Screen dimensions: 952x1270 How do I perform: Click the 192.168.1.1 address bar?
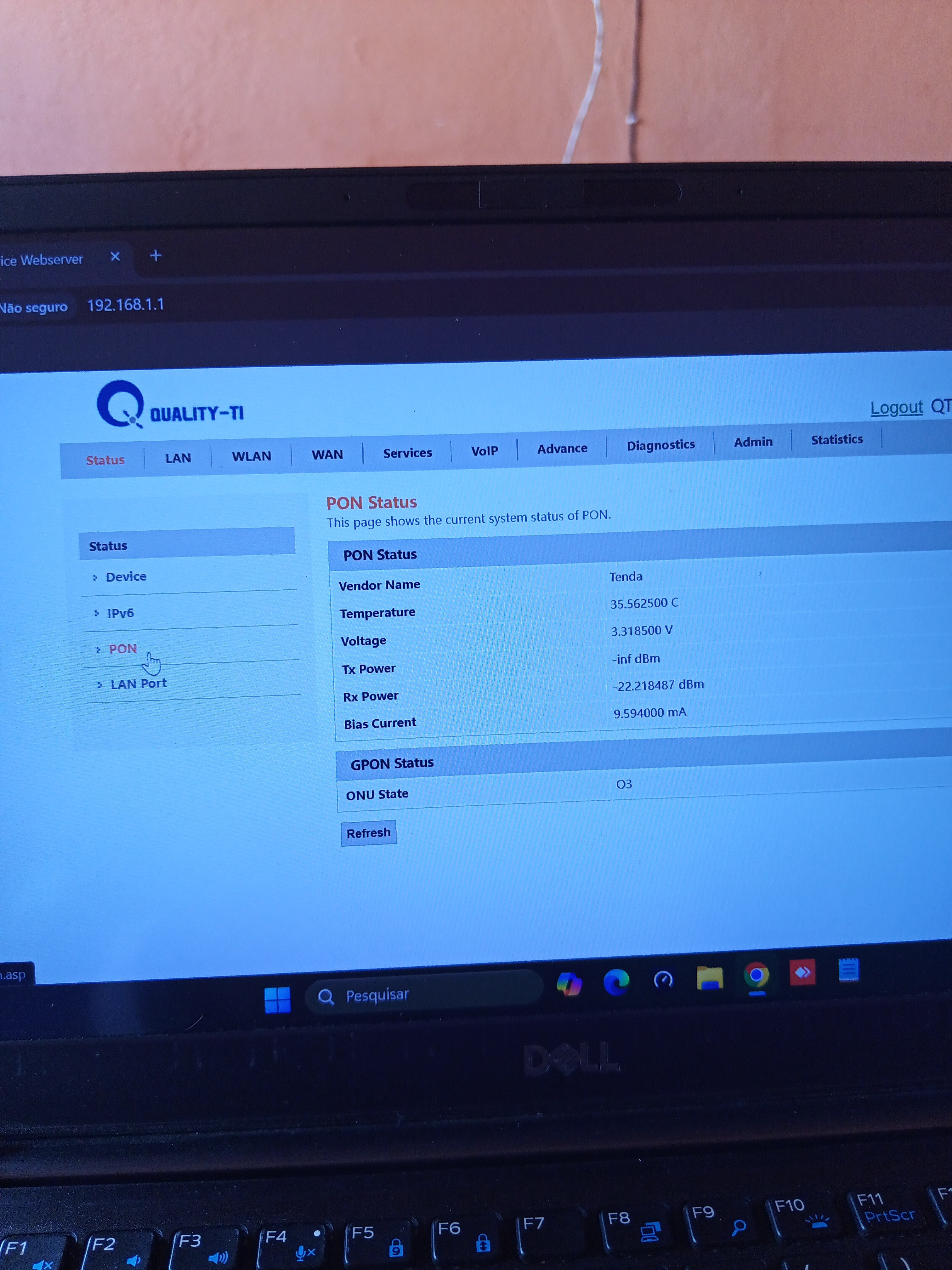pyautogui.click(x=126, y=305)
